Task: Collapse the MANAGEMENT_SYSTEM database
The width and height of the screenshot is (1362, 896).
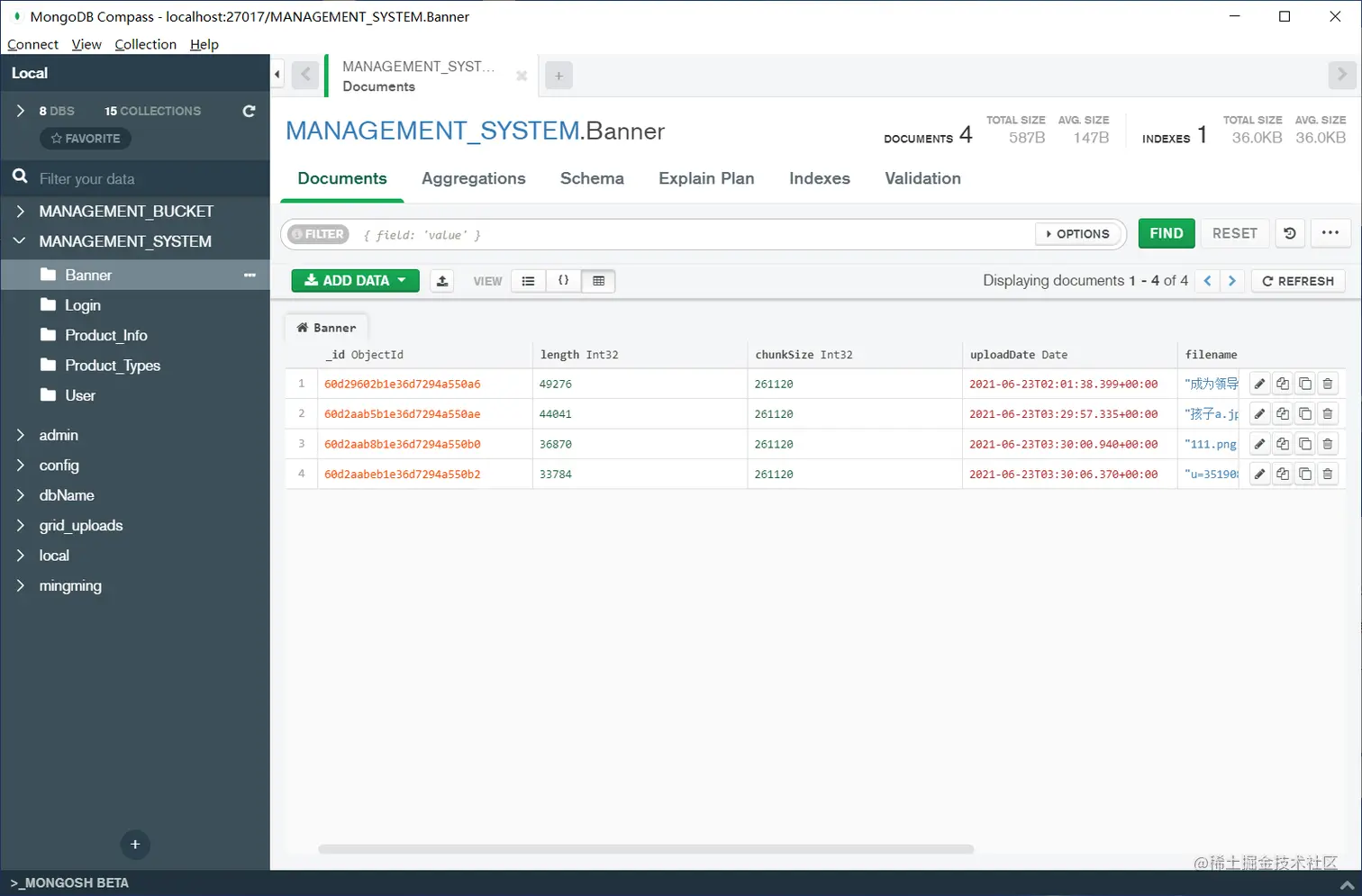Action: tap(20, 241)
